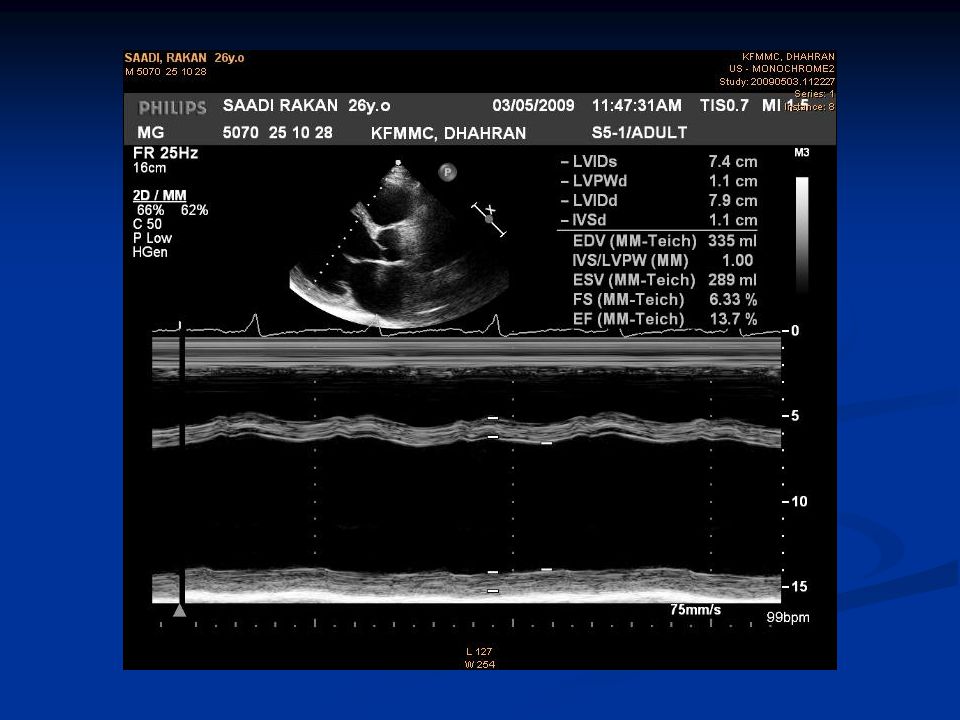Click the PHILIPS logo in header

(x=173, y=108)
